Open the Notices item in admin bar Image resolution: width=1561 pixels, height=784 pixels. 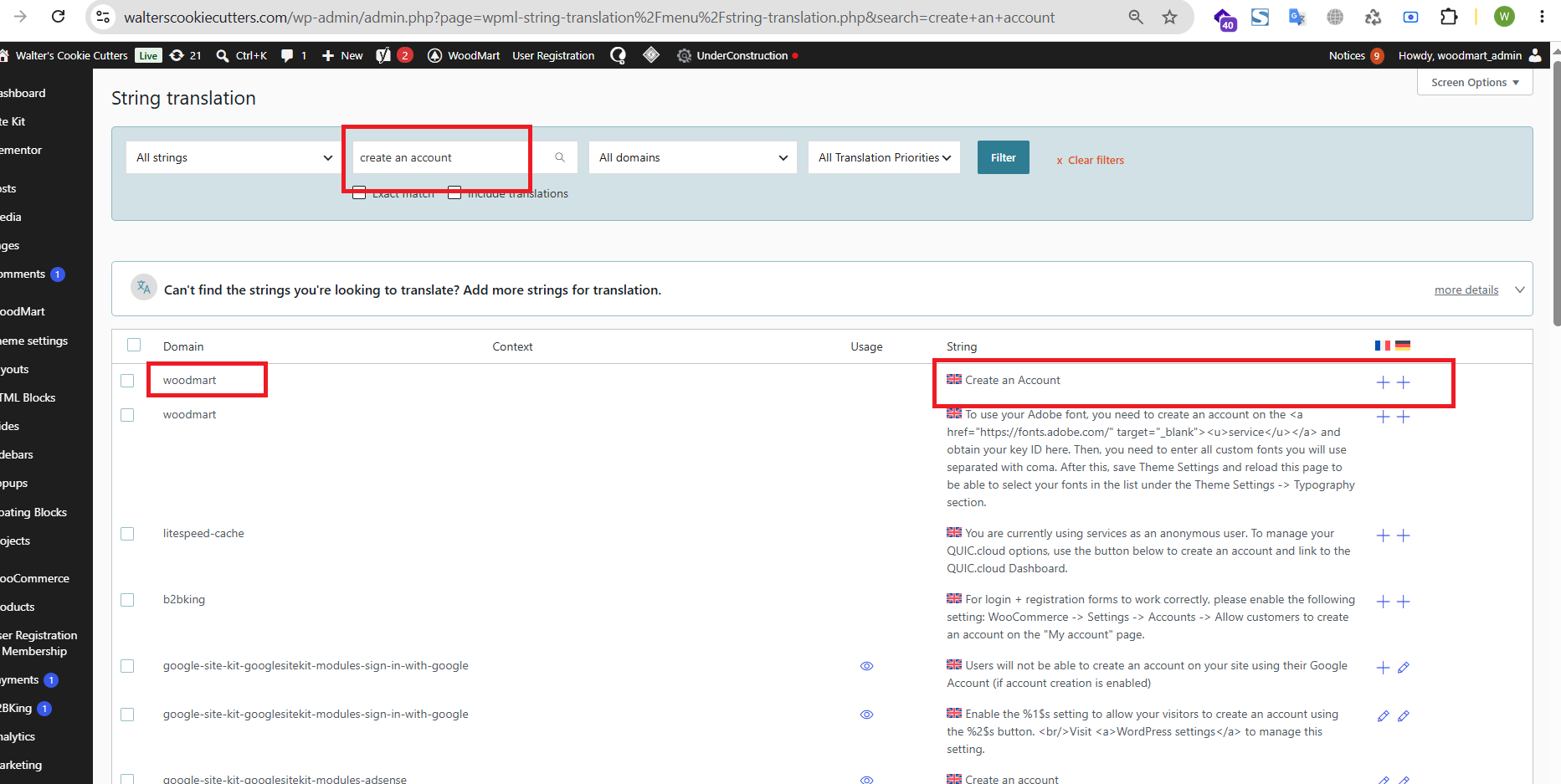[1356, 55]
